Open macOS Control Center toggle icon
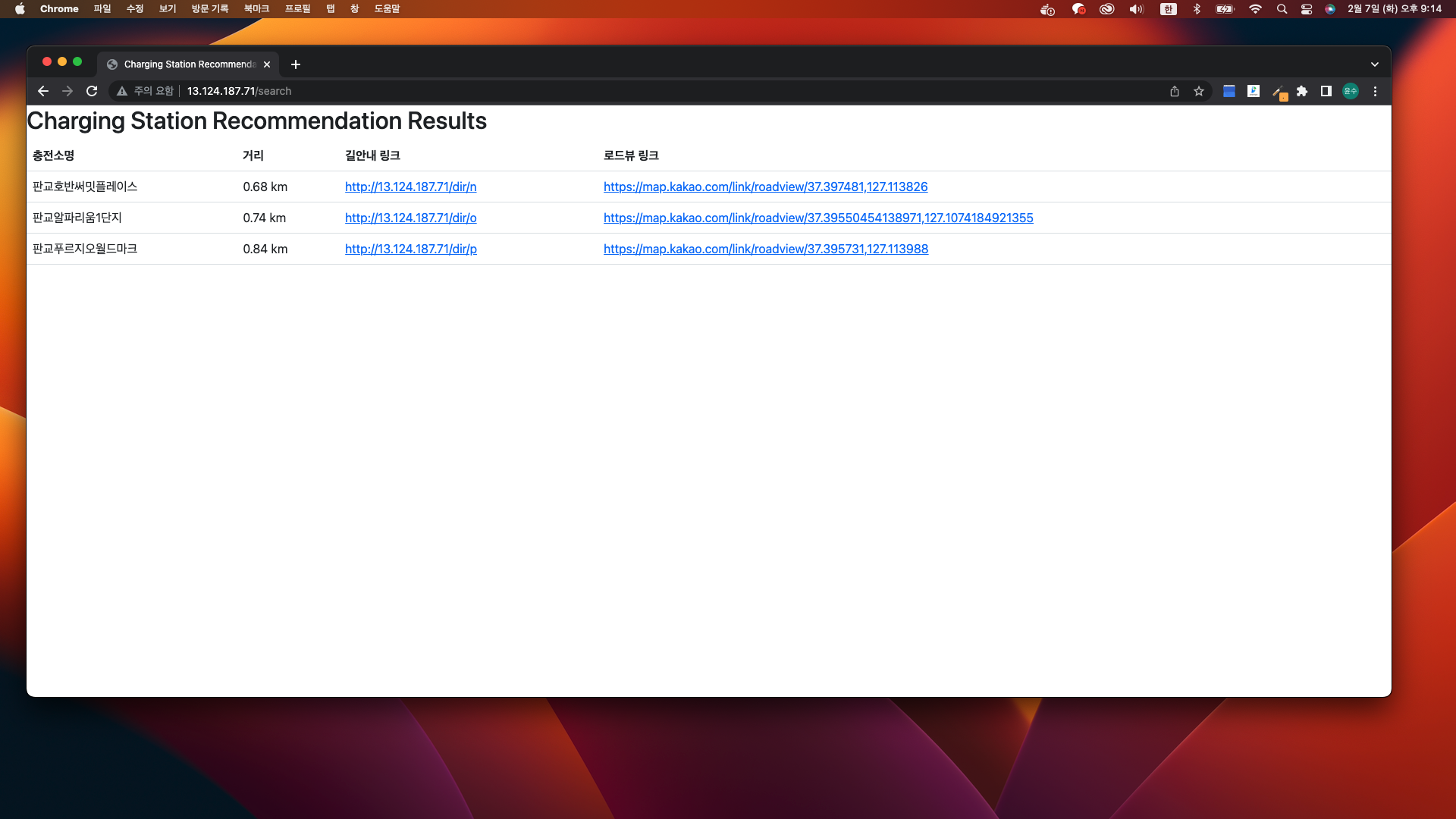Screen dimensions: 1456x819 coord(1306,9)
